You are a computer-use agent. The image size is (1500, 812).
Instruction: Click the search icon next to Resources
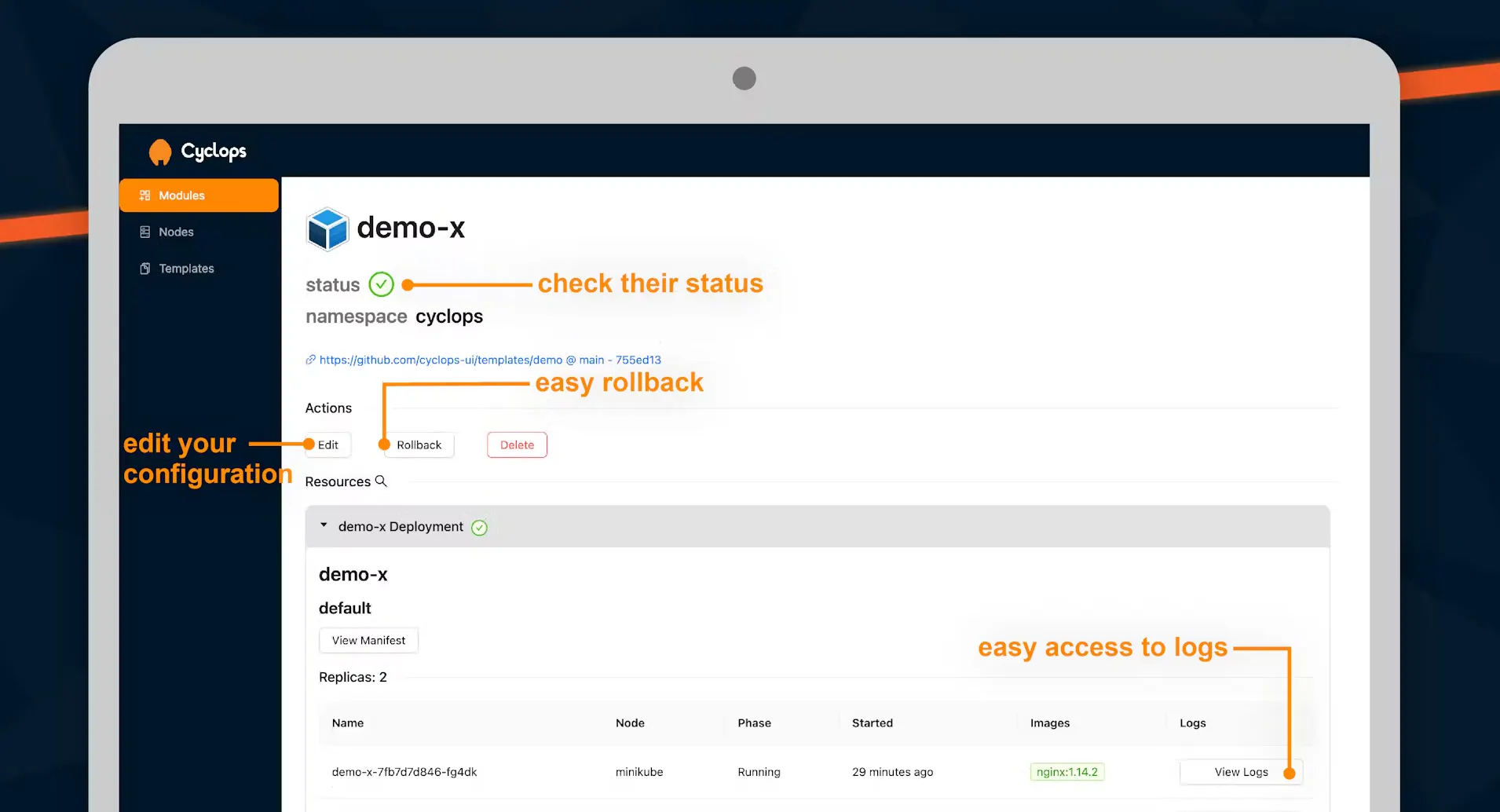(381, 481)
